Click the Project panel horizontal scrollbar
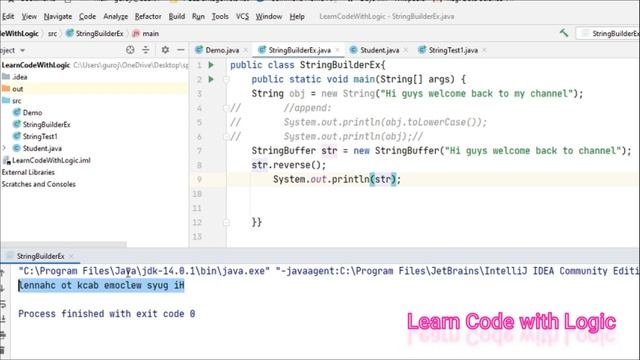 pyautogui.click(x=64, y=244)
